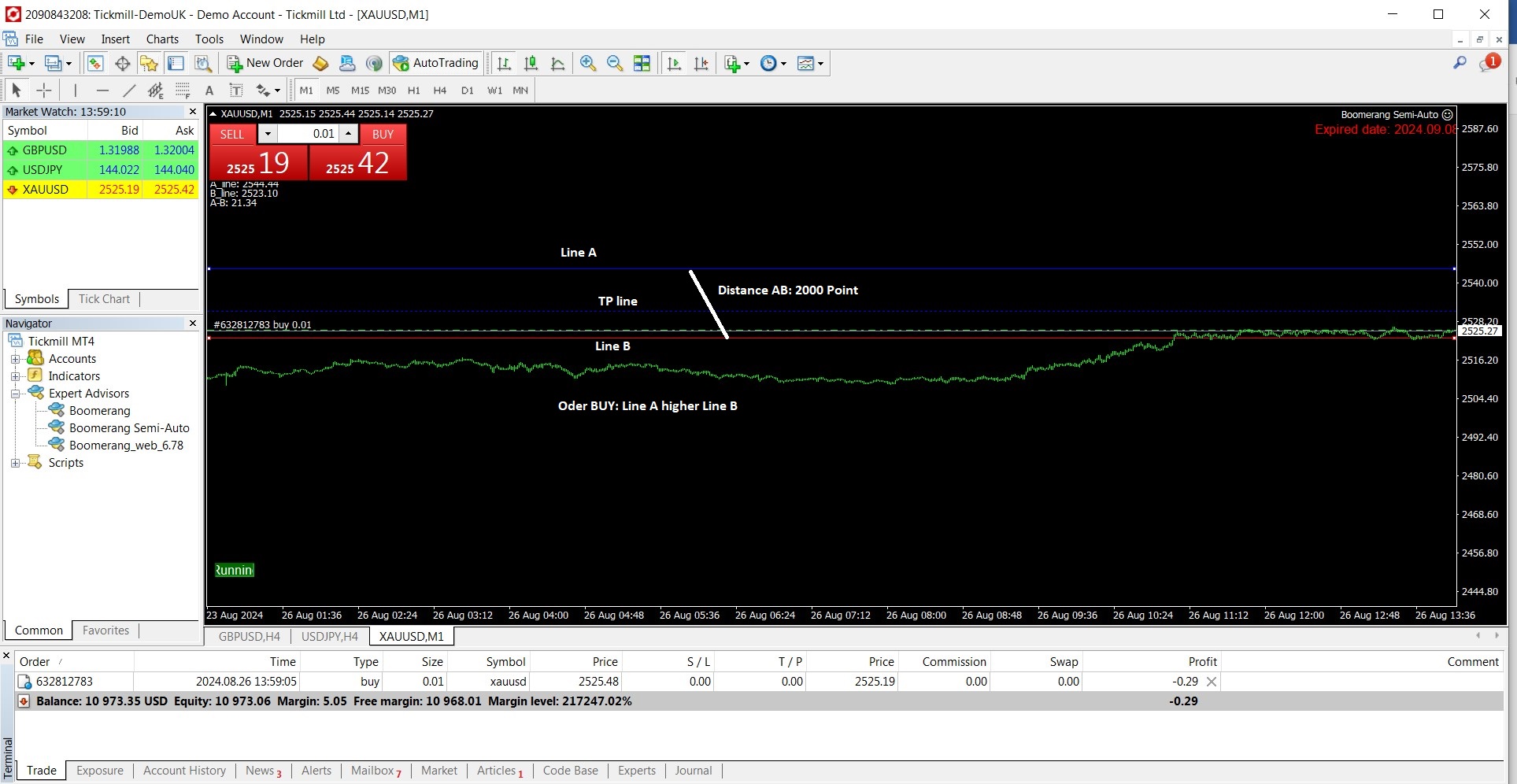Viewport: 1517px width, 784px height.
Task: Close the Navigator panel
Action: pos(193,323)
